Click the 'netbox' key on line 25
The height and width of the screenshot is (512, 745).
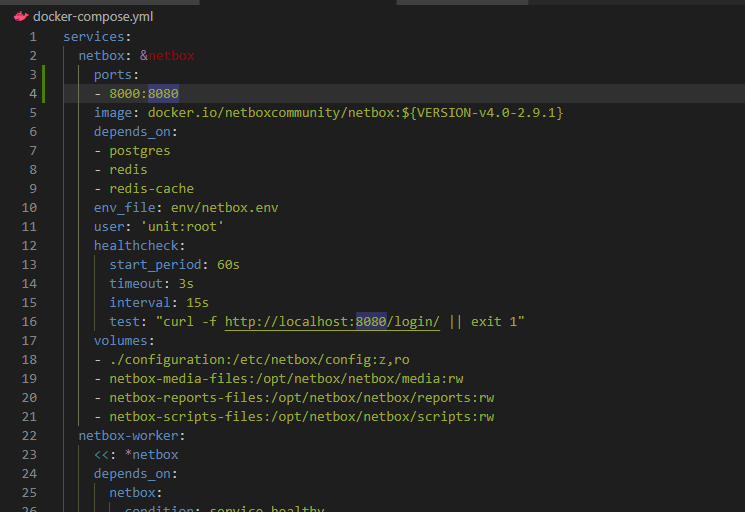click(x=132, y=493)
